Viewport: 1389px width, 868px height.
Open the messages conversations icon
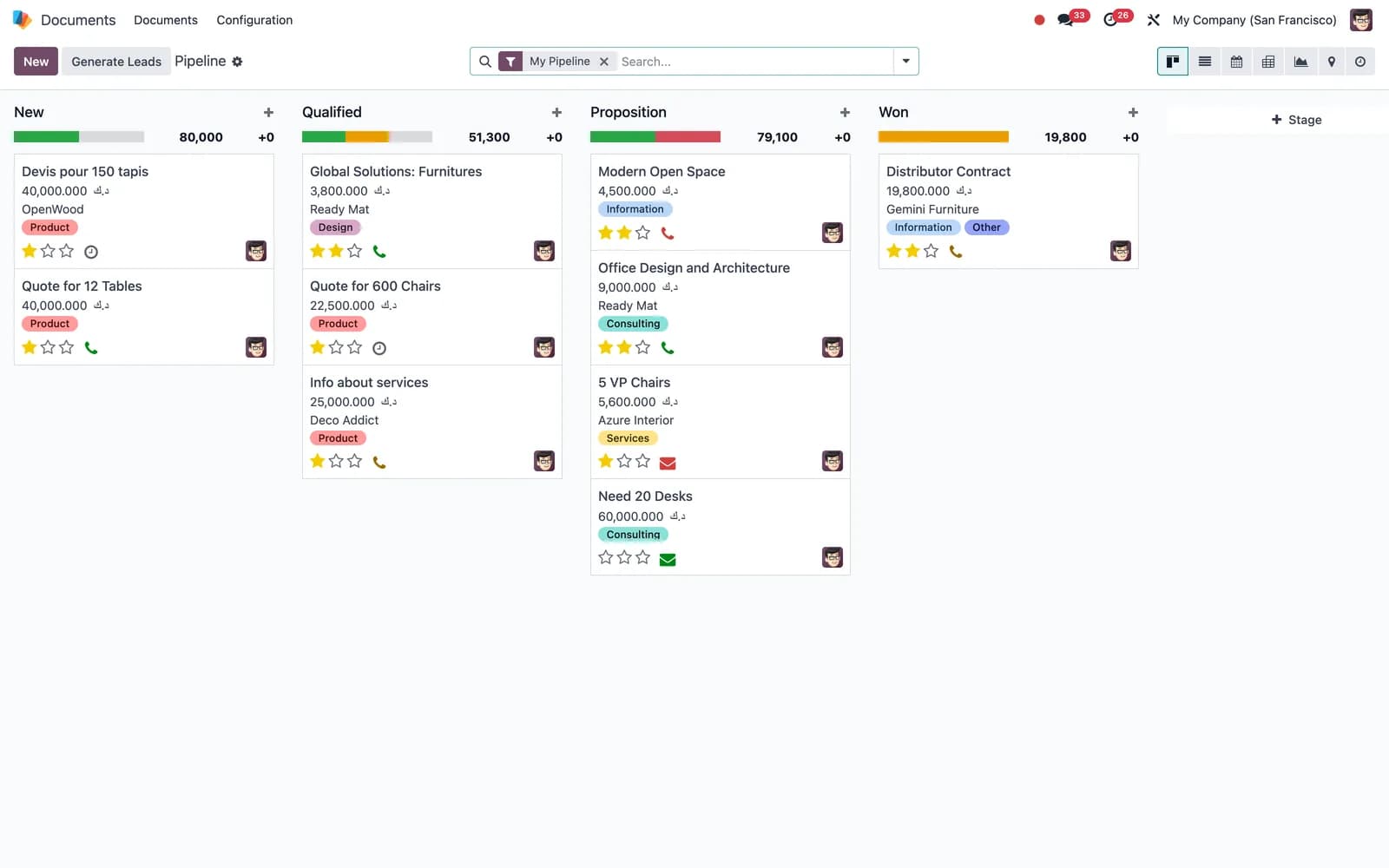(1065, 20)
